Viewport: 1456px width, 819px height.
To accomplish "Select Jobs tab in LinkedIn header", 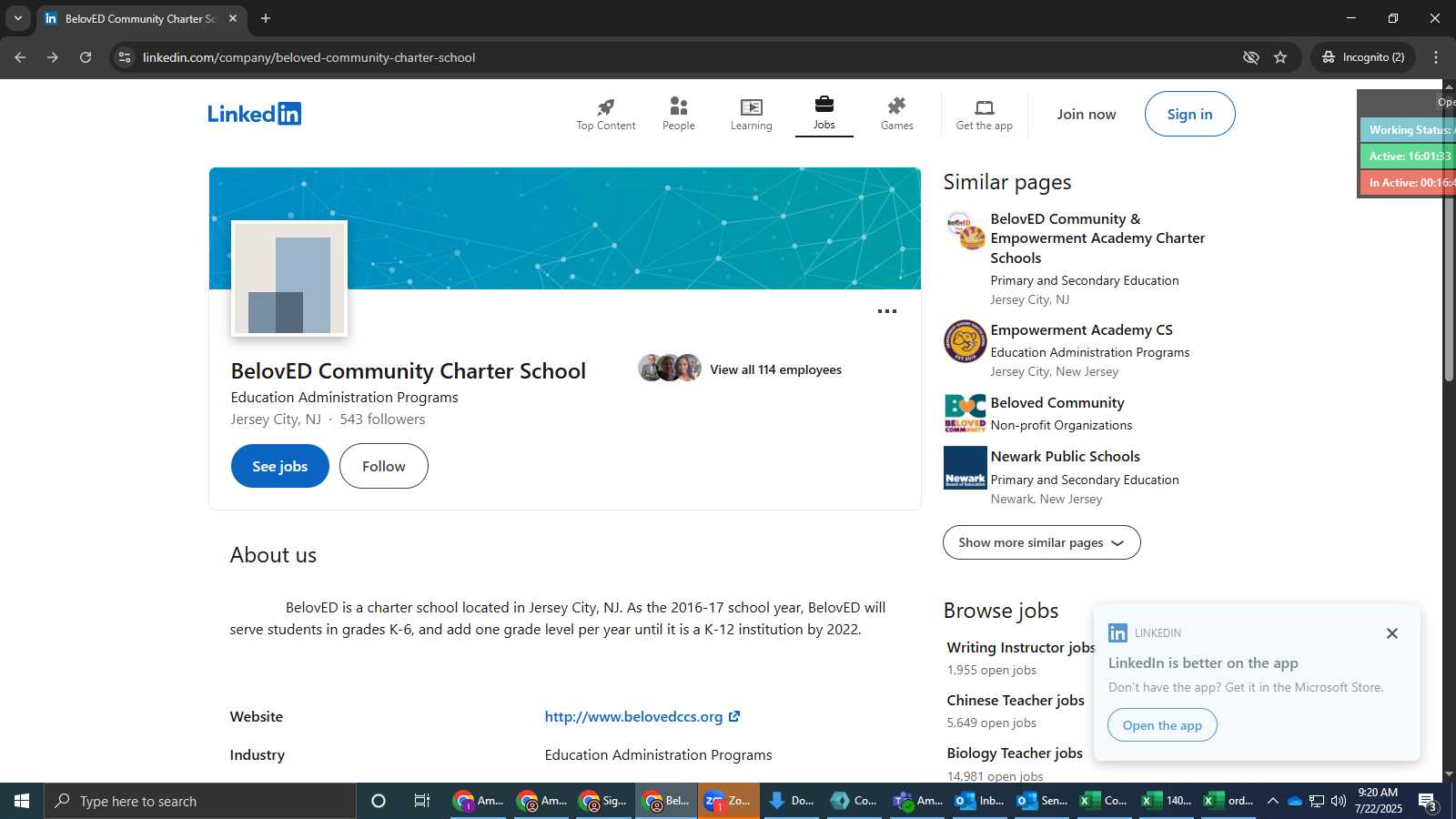I will pyautogui.click(x=824, y=115).
